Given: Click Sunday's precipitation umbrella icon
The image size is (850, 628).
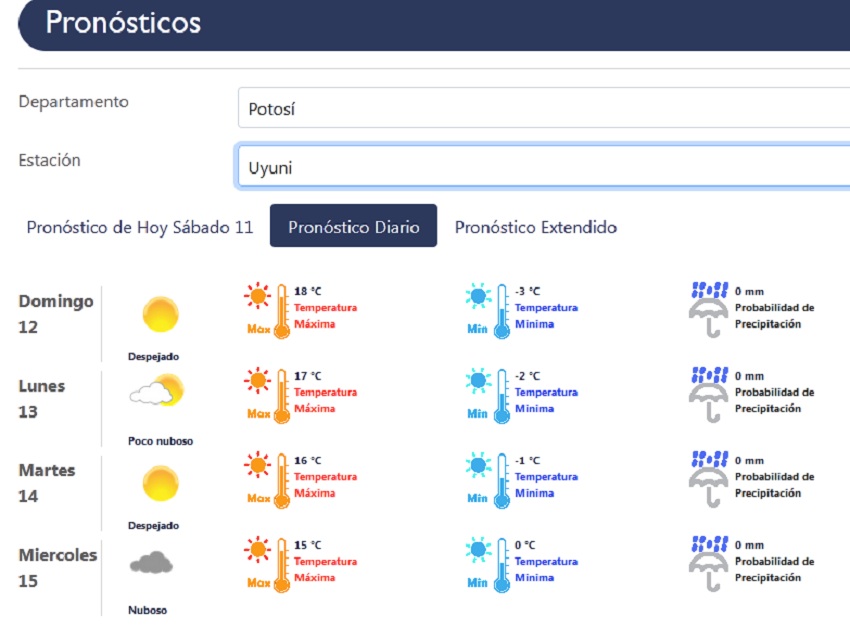Looking at the screenshot, I should [709, 309].
